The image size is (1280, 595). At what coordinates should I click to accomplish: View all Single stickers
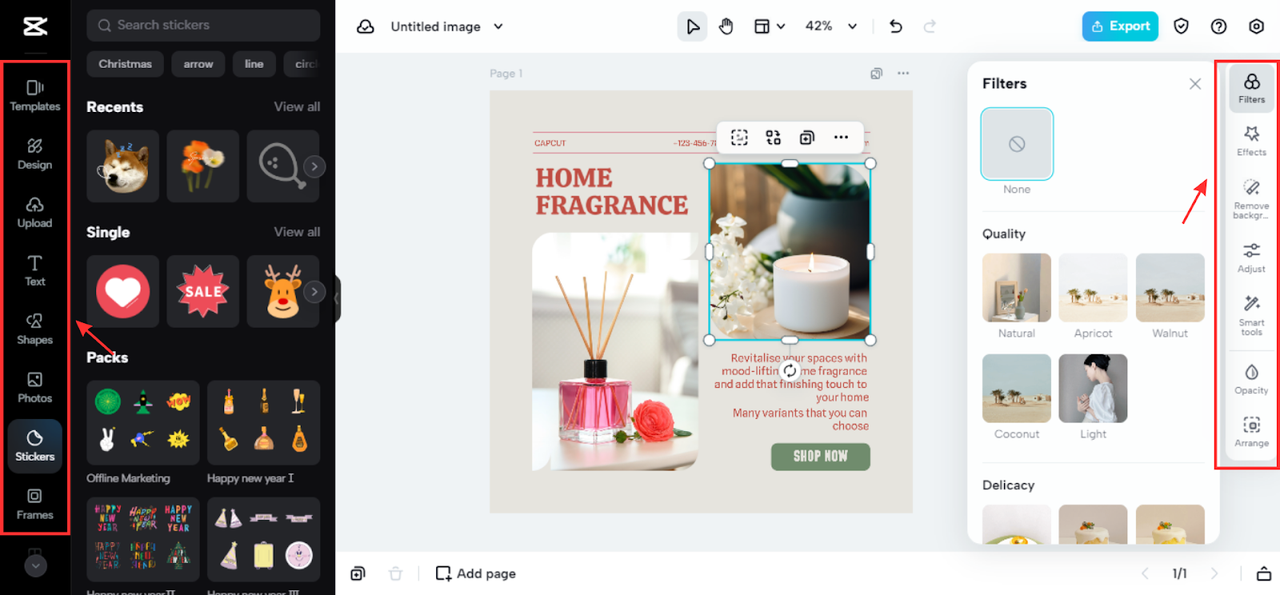point(297,232)
